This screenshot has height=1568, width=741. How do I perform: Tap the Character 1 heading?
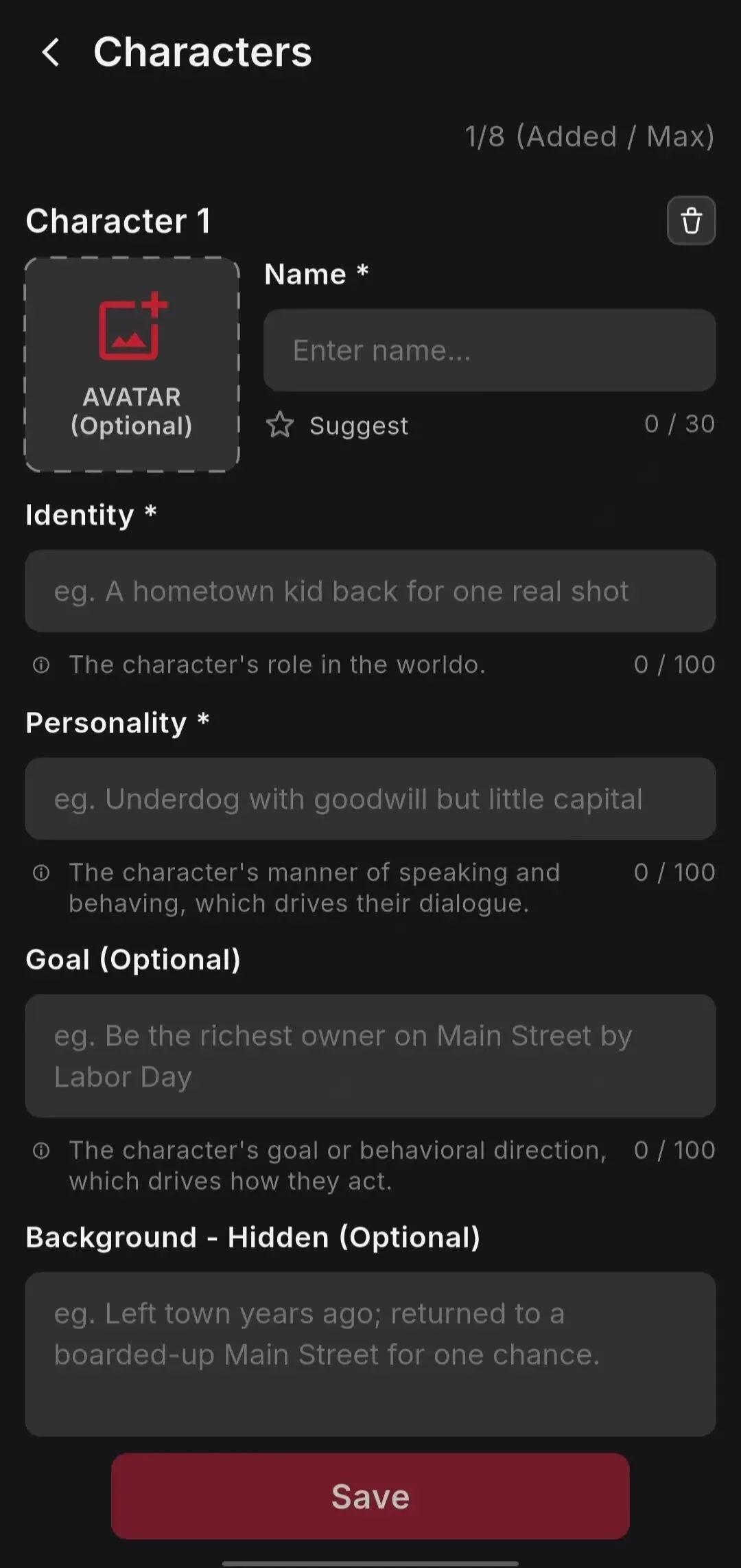118,221
